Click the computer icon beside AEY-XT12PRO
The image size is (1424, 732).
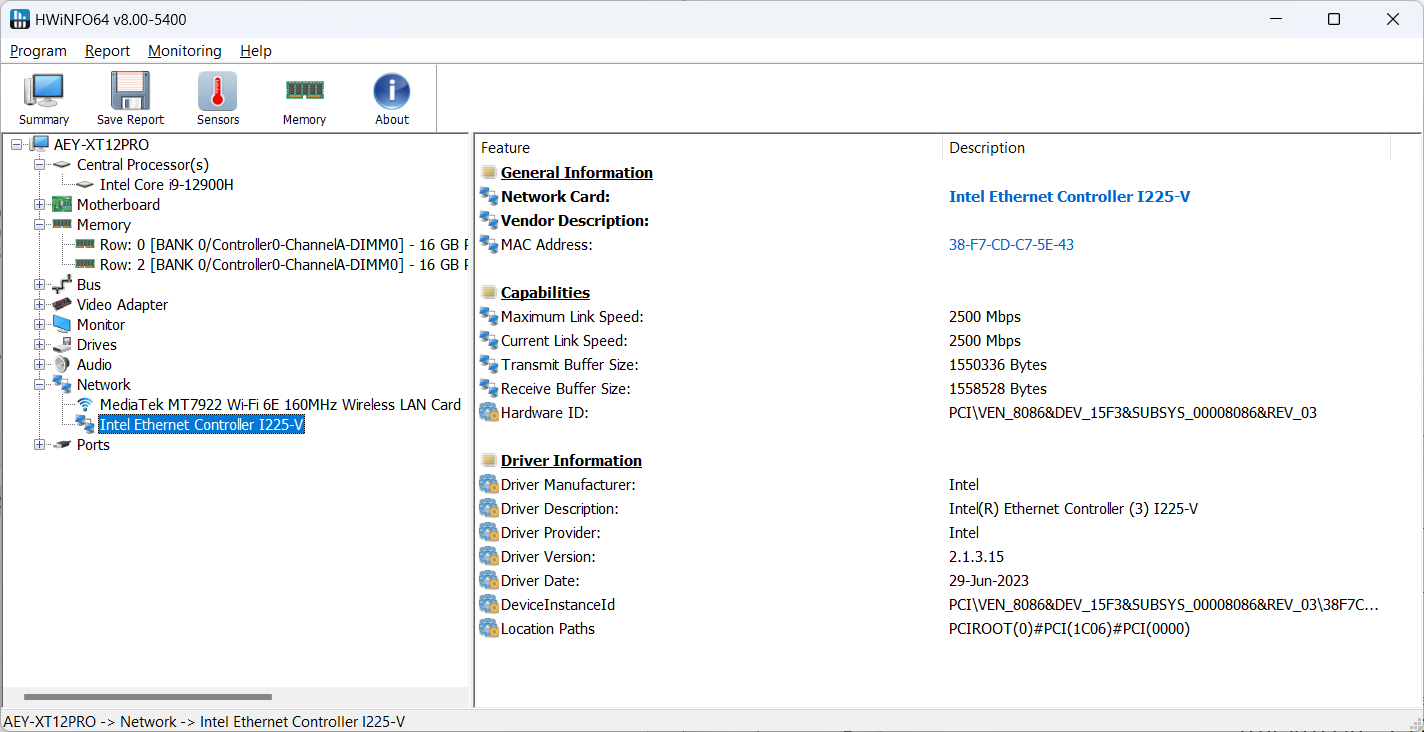point(39,145)
